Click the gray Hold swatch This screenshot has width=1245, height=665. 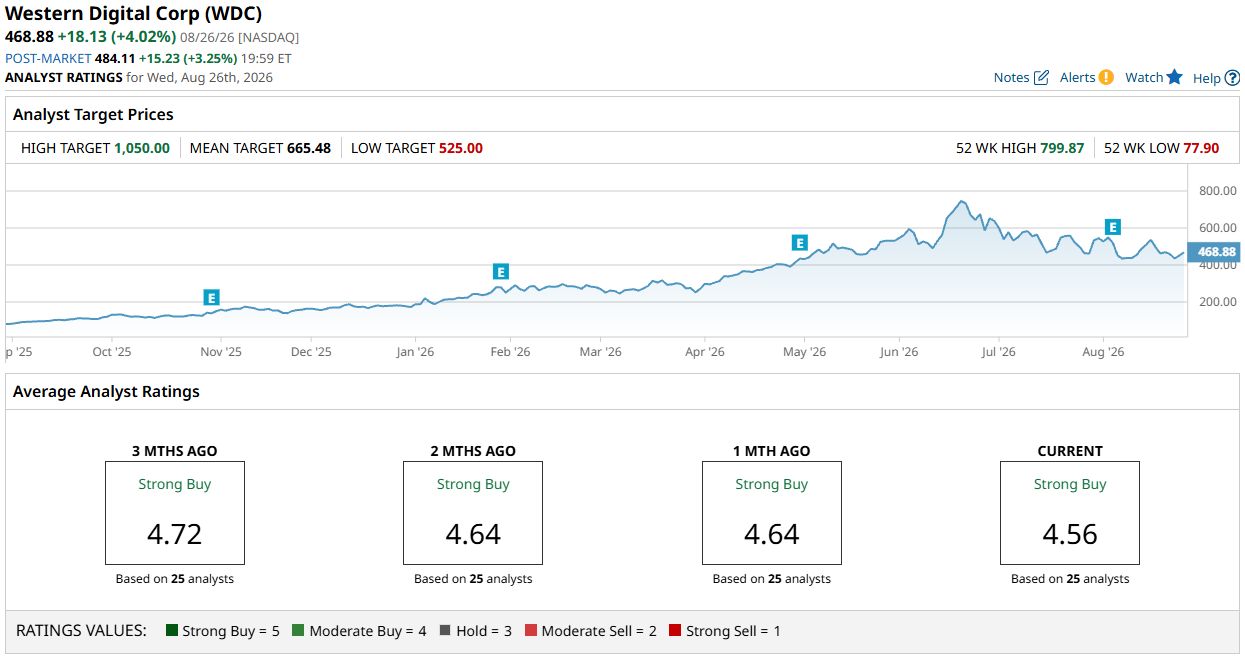[445, 631]
